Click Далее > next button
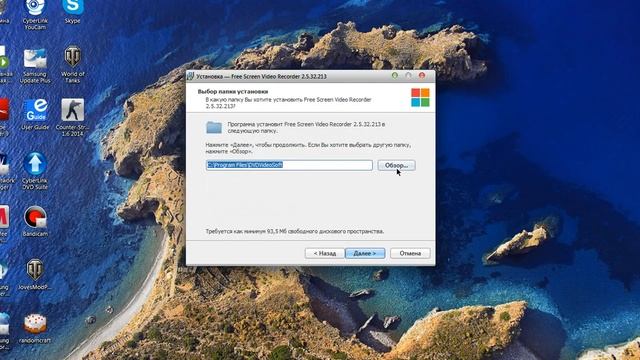Image resolution: width=640 pixels, height=360 pixels. click(365, 253)
